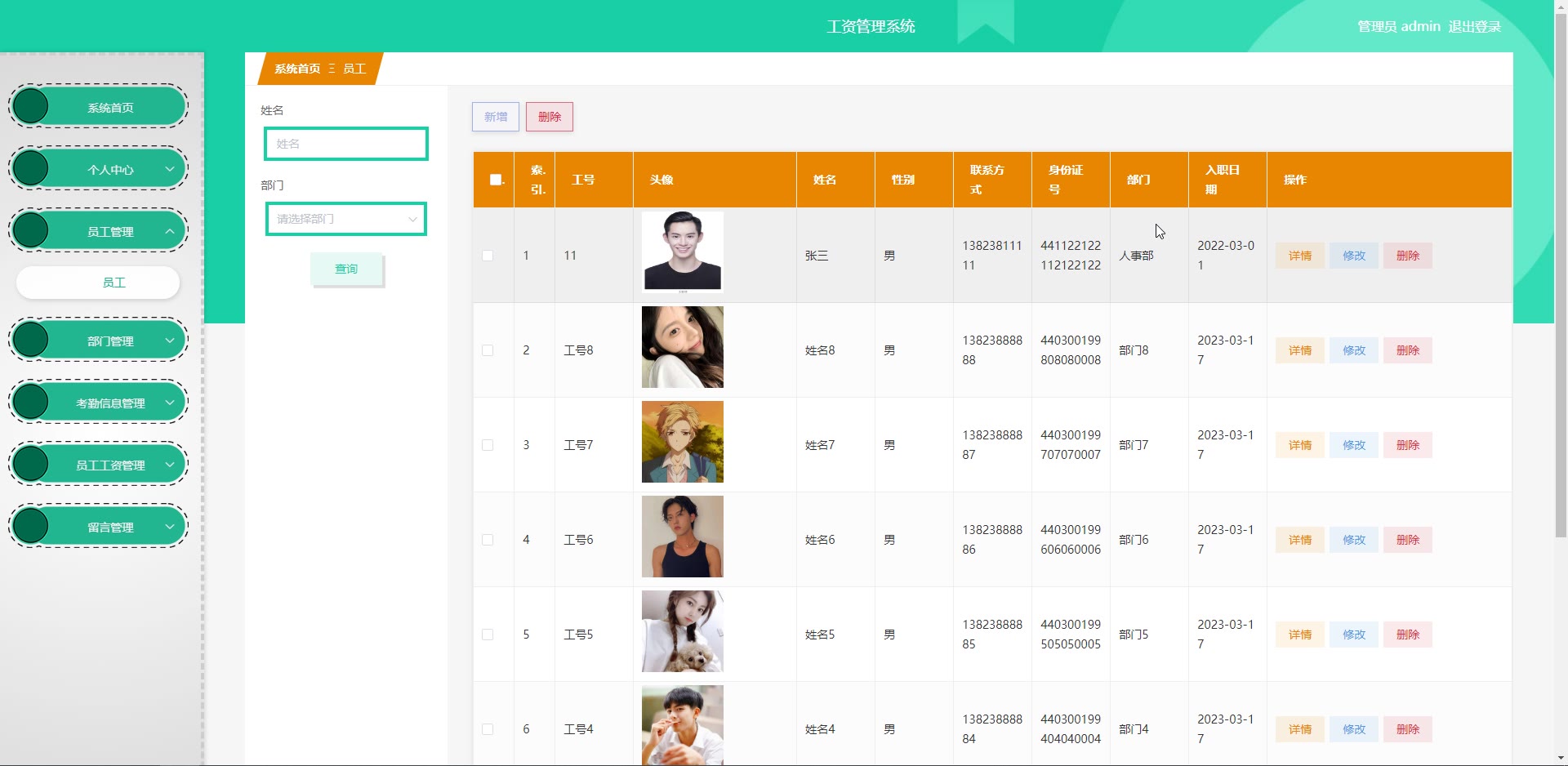Log out via 退出登录
This screenshot has width=1568, height=766.
click(x=1475, y=26)
